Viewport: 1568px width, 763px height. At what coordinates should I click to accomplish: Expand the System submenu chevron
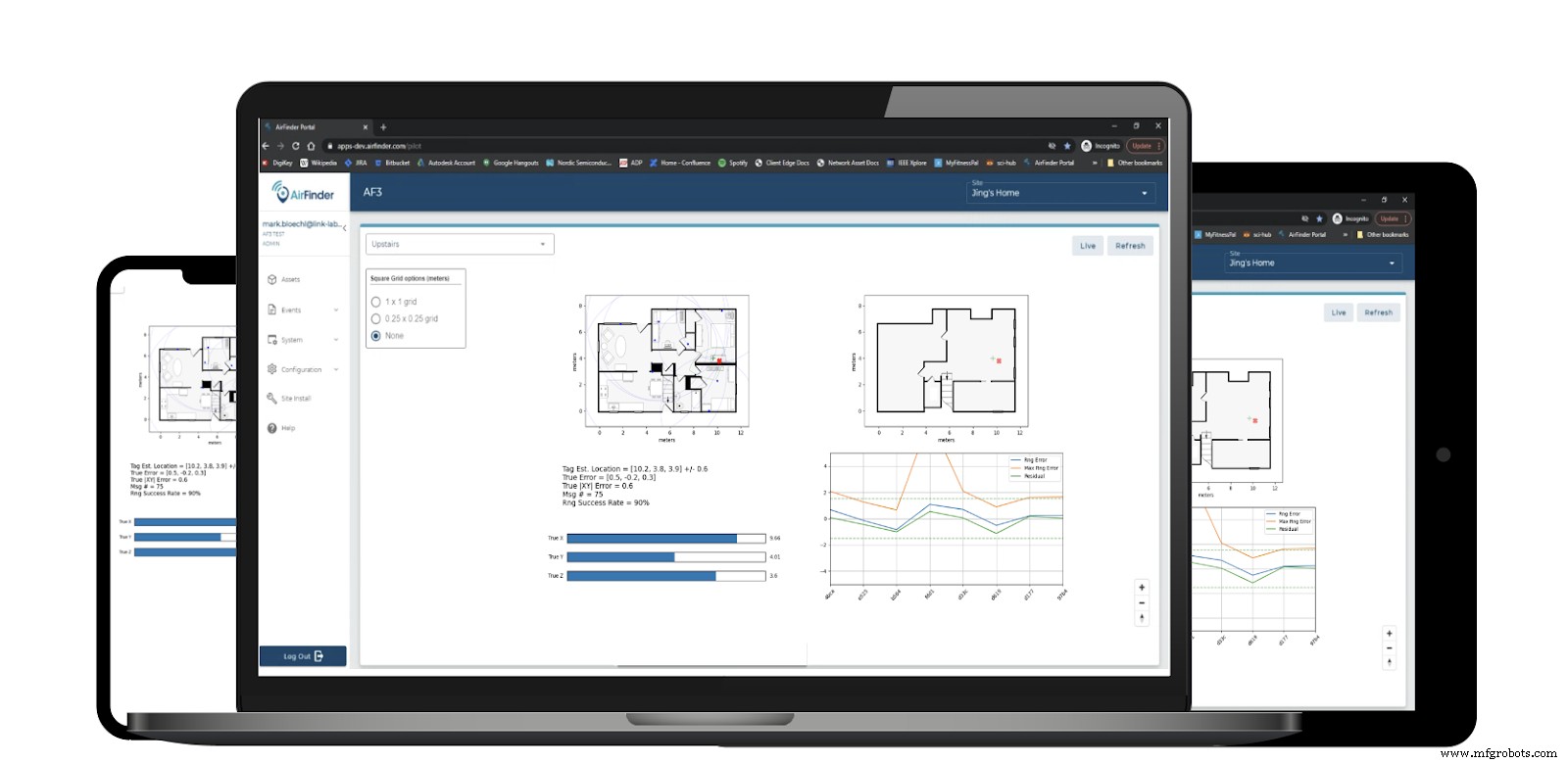click(336, 340)
